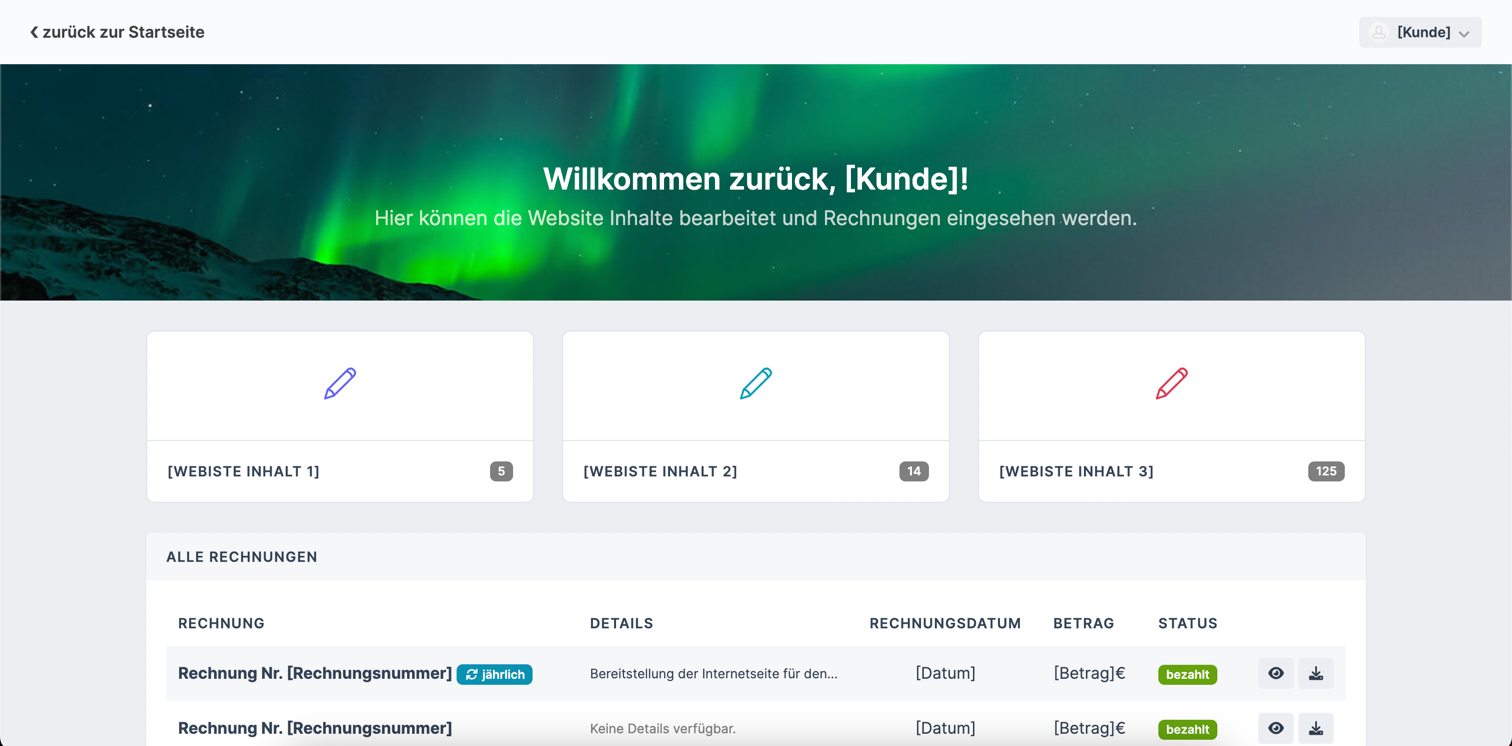Open [WEBISTE INHALT 3] card label

(1076, 472)
